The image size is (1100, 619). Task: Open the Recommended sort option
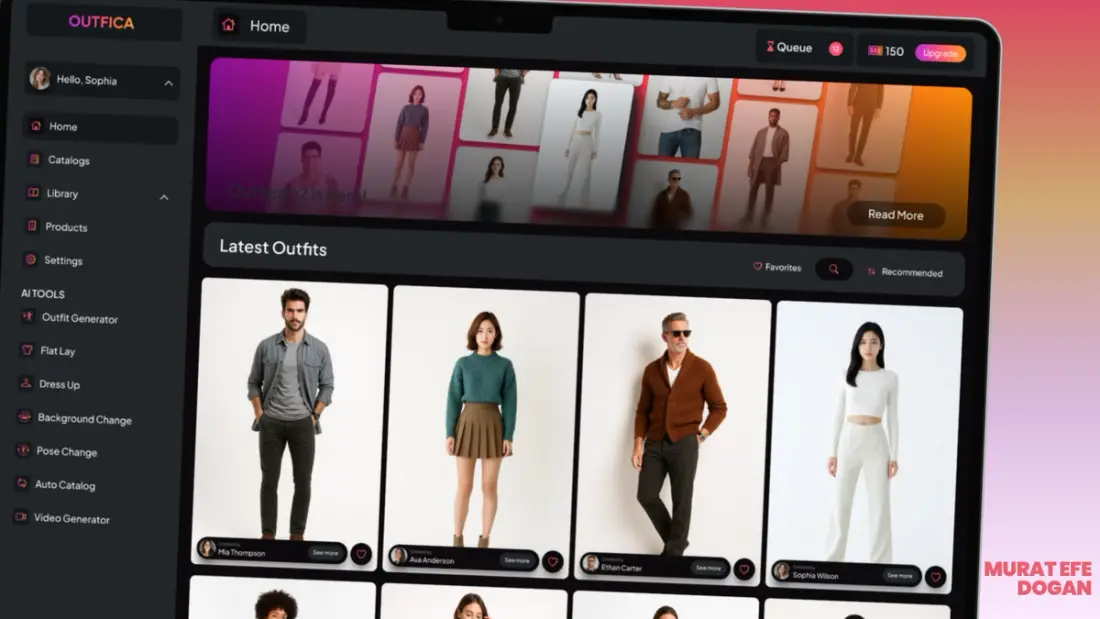pyautogui.click(x=905, y=272)
